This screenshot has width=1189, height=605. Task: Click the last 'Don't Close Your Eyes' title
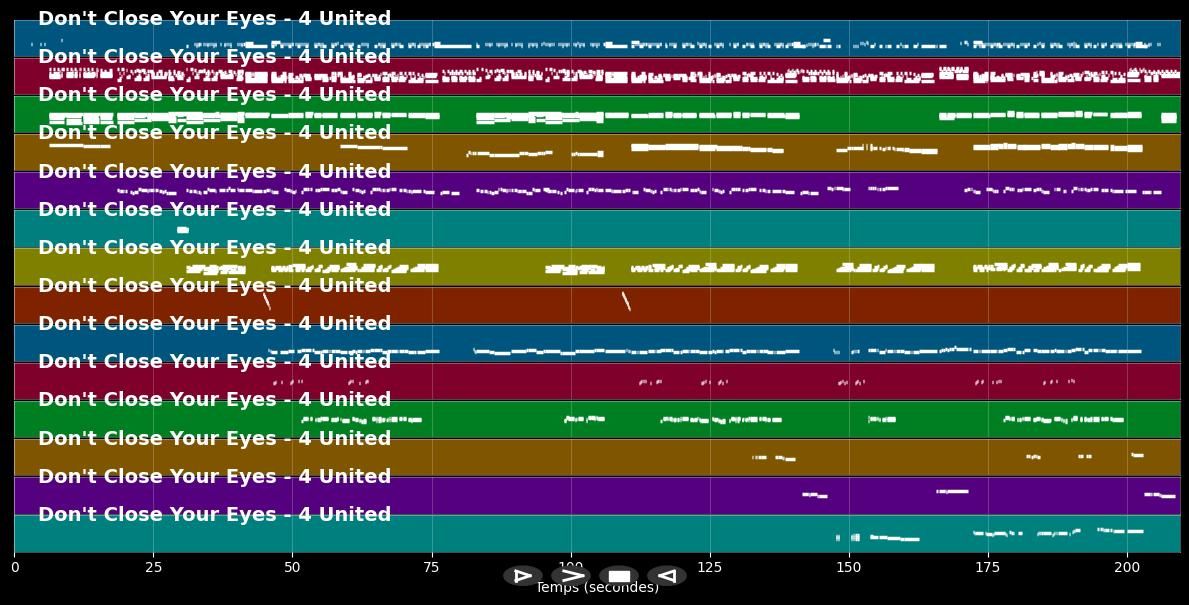click(214, 514)
